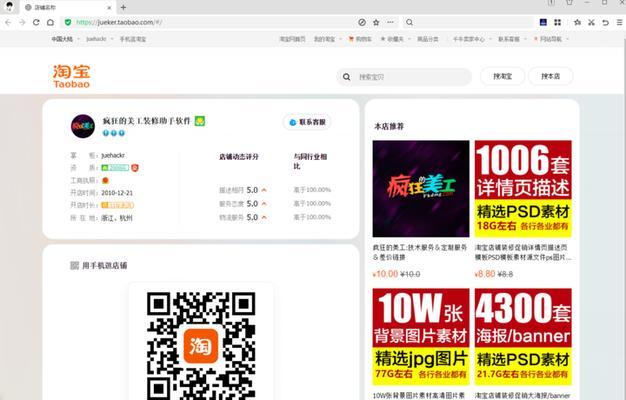This screenshot has width=626, height=400.
Task: Click the ¥8.80 product price
Action: (x=485, y=274)
